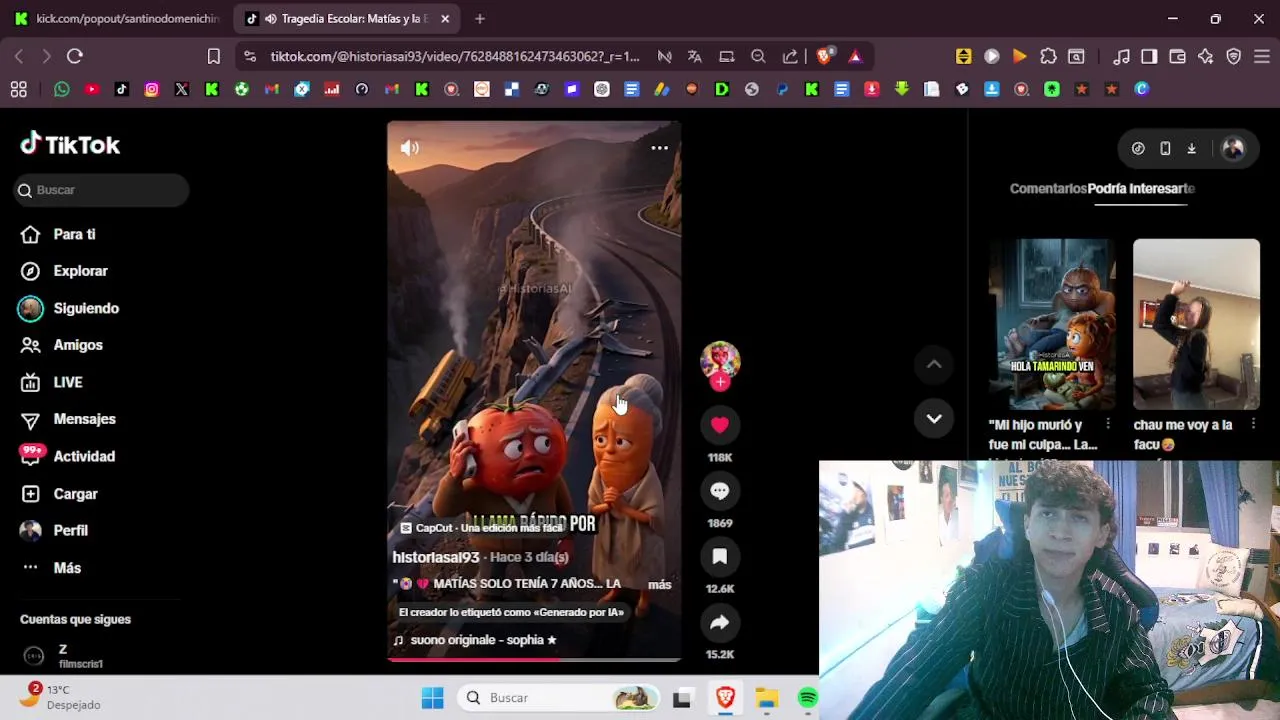Open File Explorer from the taskbar
This screenshot has width=1280, height=720.
click(767, 698)
